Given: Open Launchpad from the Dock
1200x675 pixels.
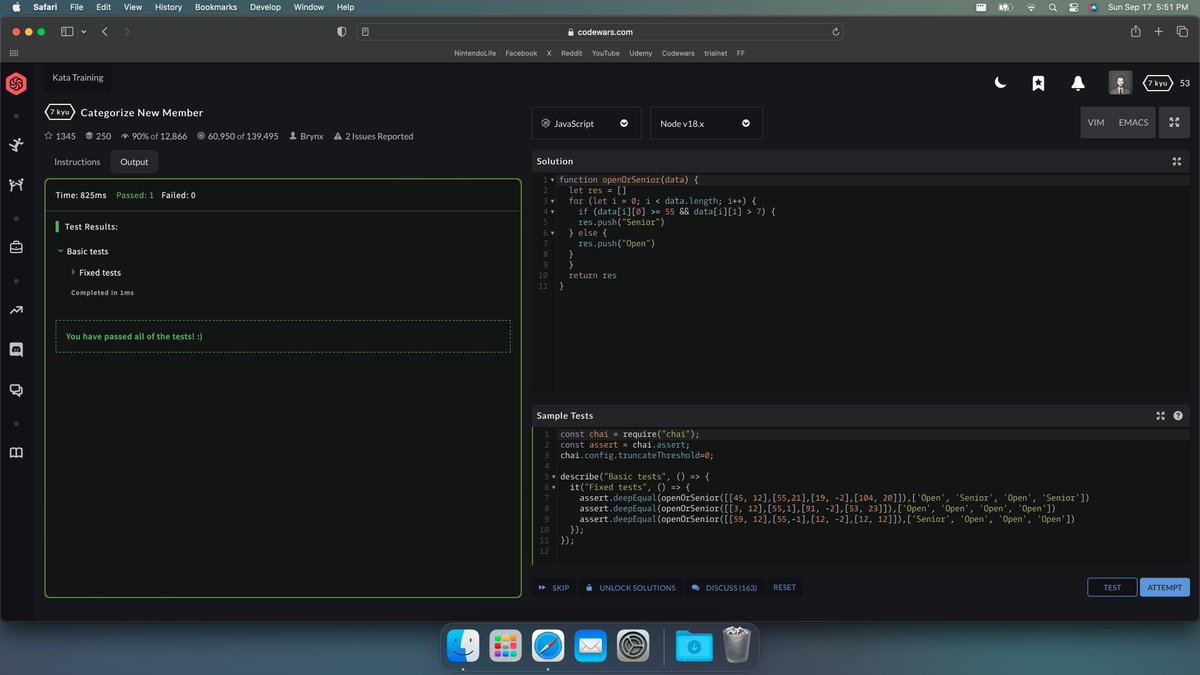Looking at the screenshot, I should [505, 646].
